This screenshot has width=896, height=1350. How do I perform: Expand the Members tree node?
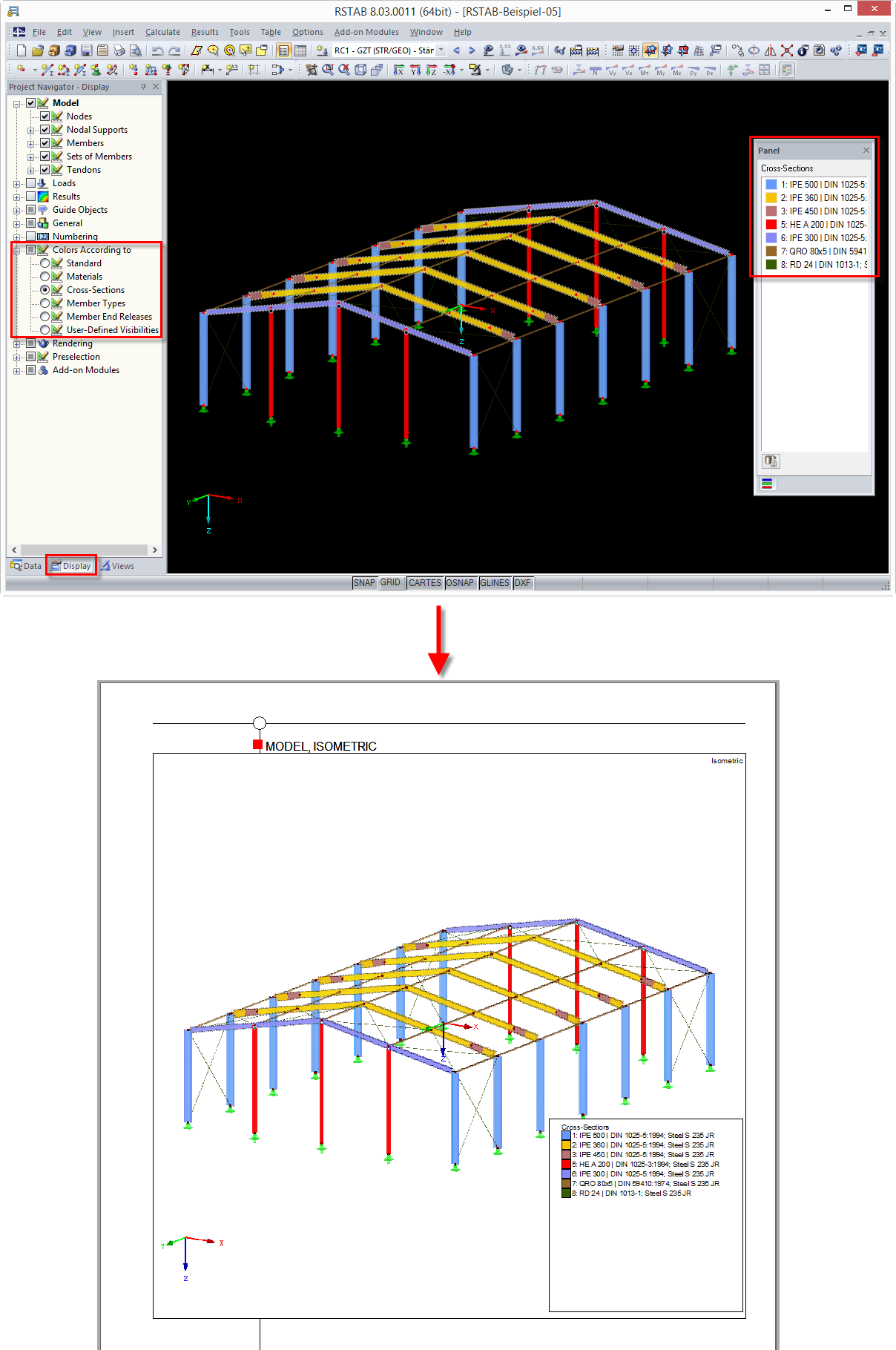coord(30,144)
